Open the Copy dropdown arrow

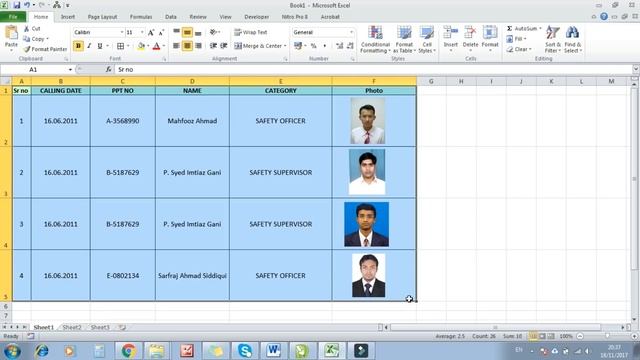[47, 39]
